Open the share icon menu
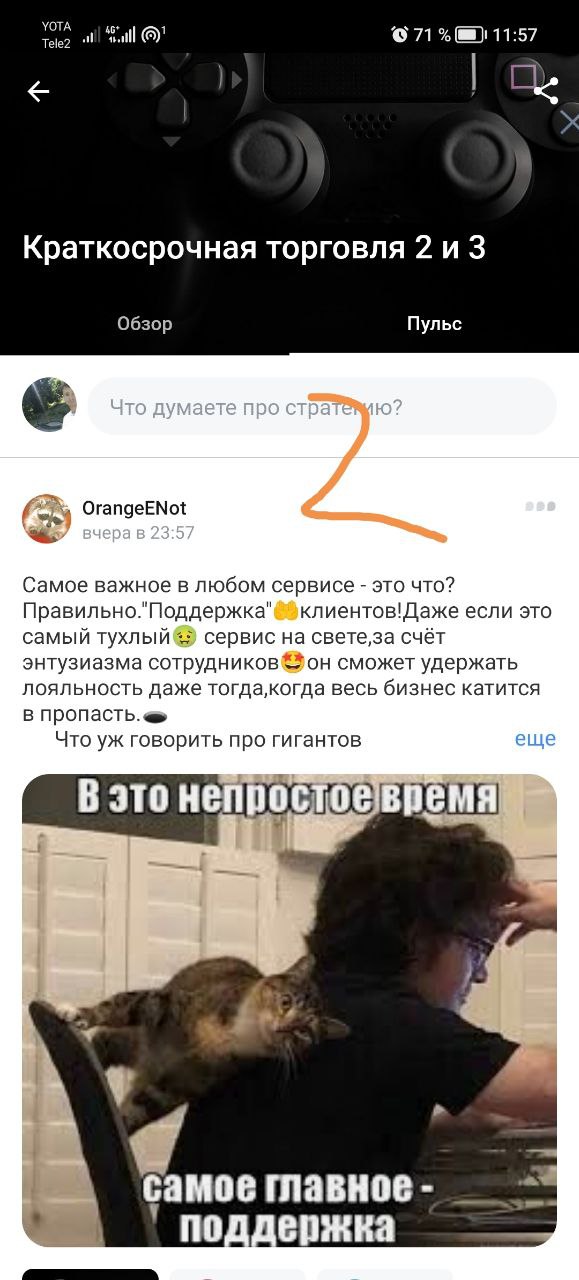579x1280 pixels. (x=546, y=91)
